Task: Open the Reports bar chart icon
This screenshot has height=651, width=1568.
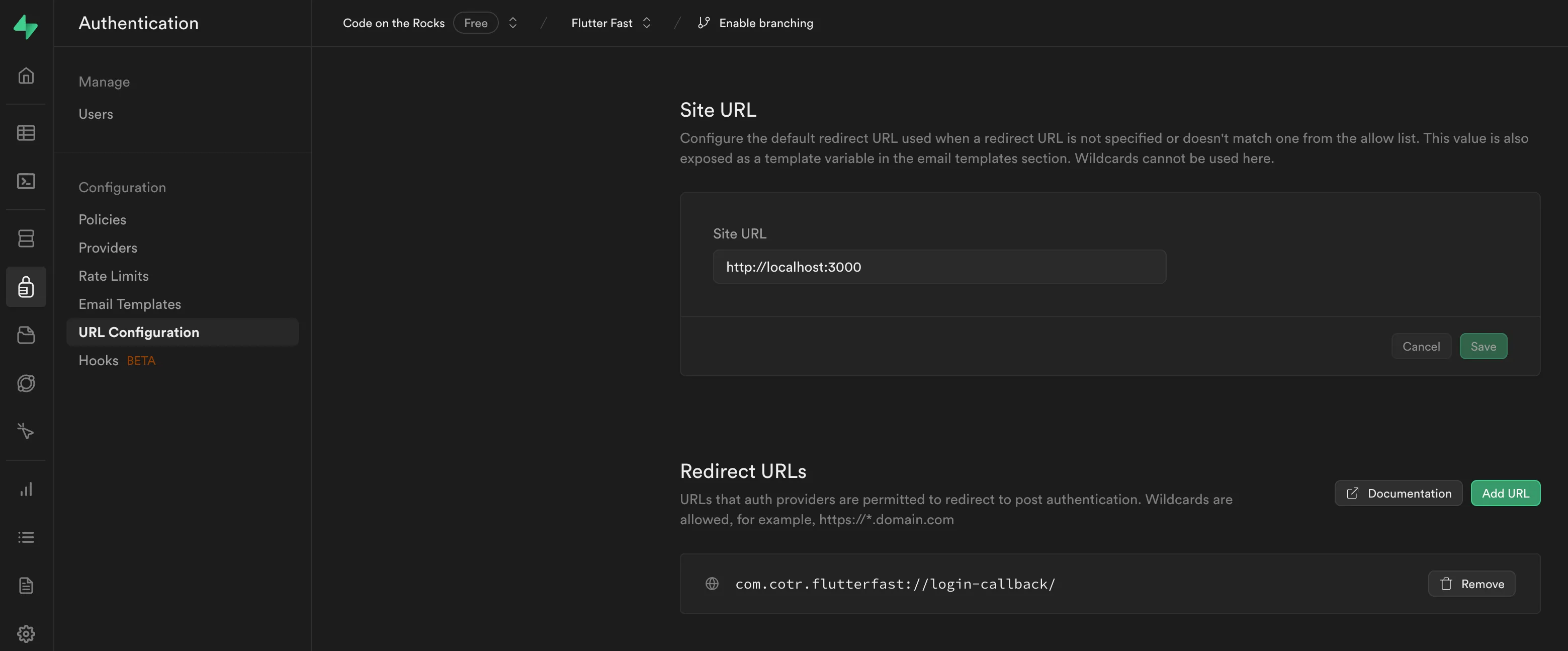Action: [x=26, y=489]
